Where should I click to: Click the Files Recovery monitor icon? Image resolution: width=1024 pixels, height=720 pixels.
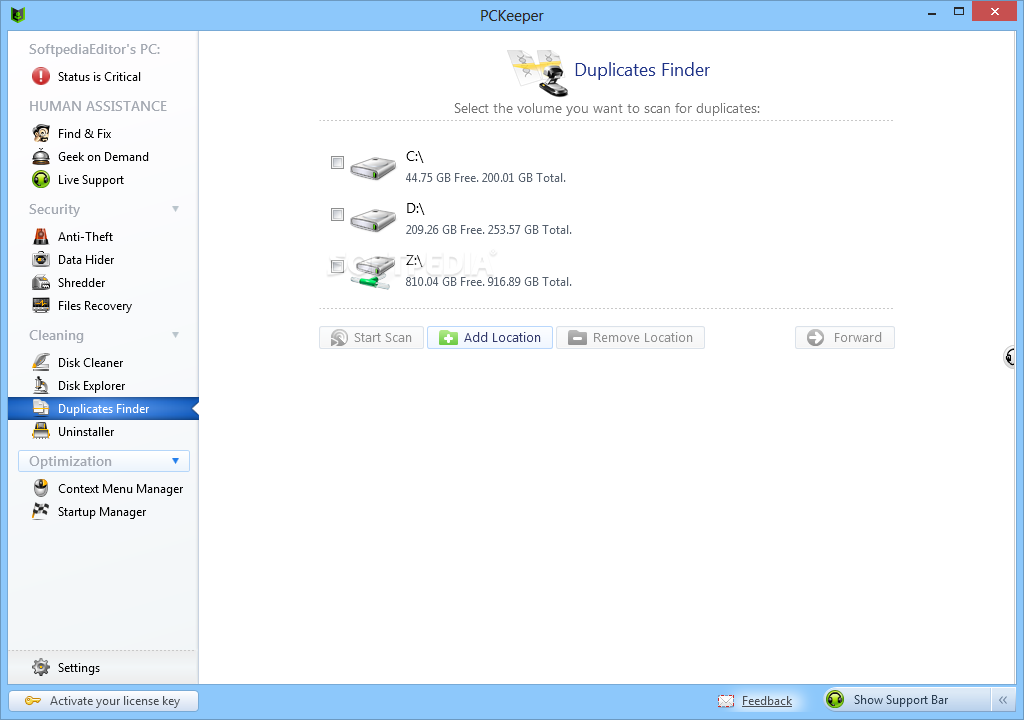41,305
